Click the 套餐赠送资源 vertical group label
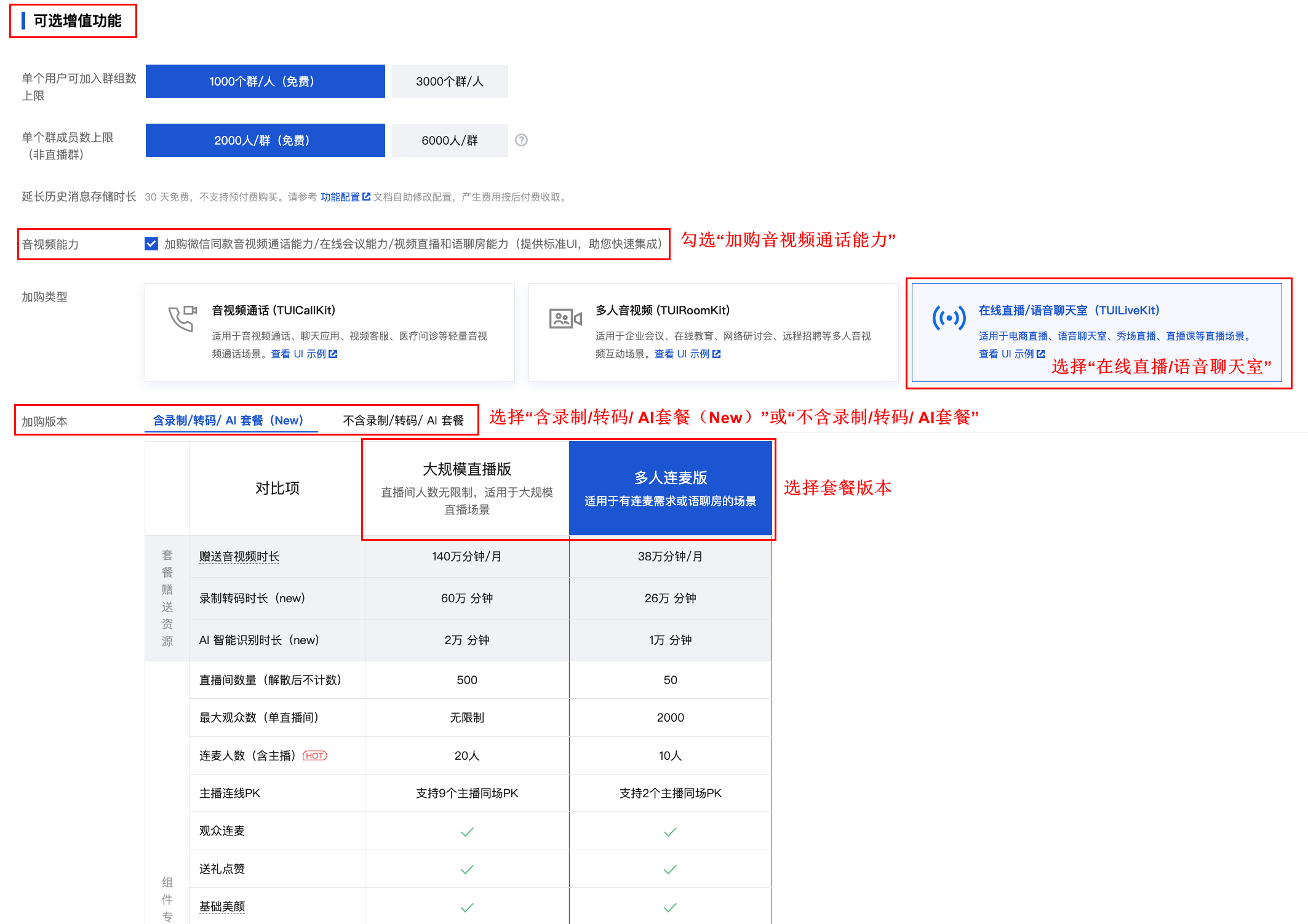The height and width of the screenshot is (924, 1308). 167,599
